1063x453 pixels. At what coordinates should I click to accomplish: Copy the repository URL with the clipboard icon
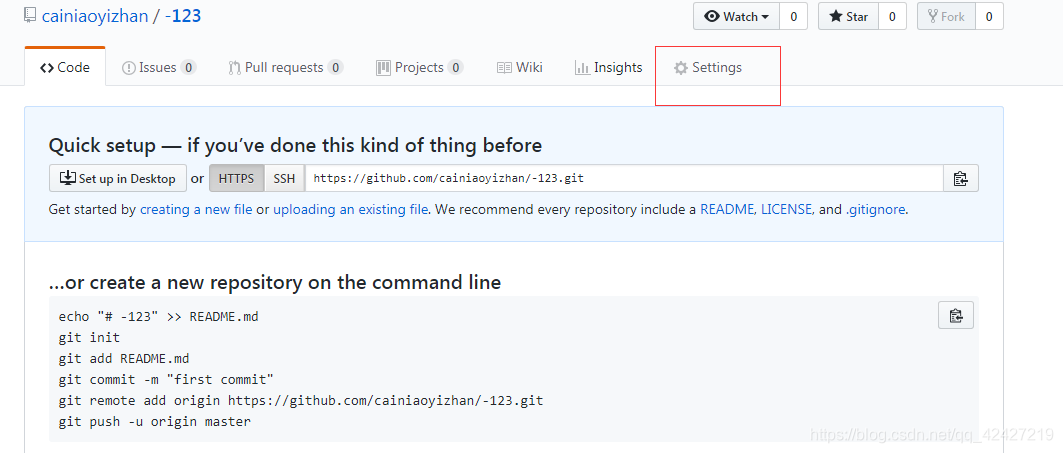961,178
